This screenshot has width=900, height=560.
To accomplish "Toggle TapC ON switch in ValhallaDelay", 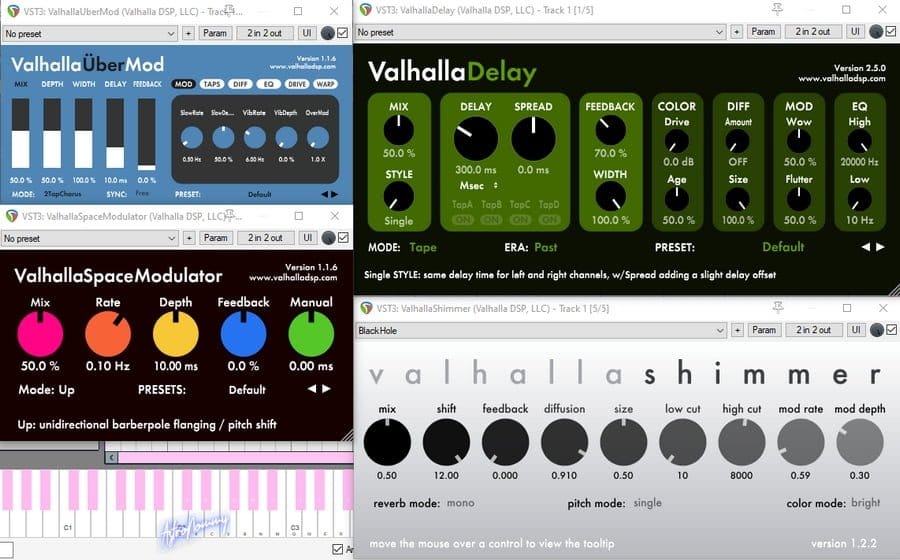I will click(520, 220).
